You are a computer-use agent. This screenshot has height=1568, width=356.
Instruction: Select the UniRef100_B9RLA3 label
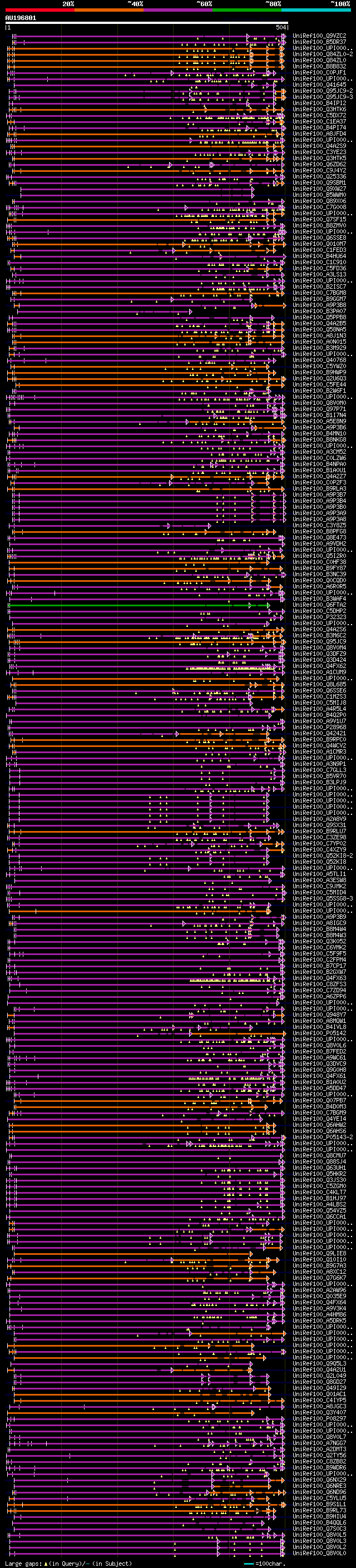click(x=319, y=489)
